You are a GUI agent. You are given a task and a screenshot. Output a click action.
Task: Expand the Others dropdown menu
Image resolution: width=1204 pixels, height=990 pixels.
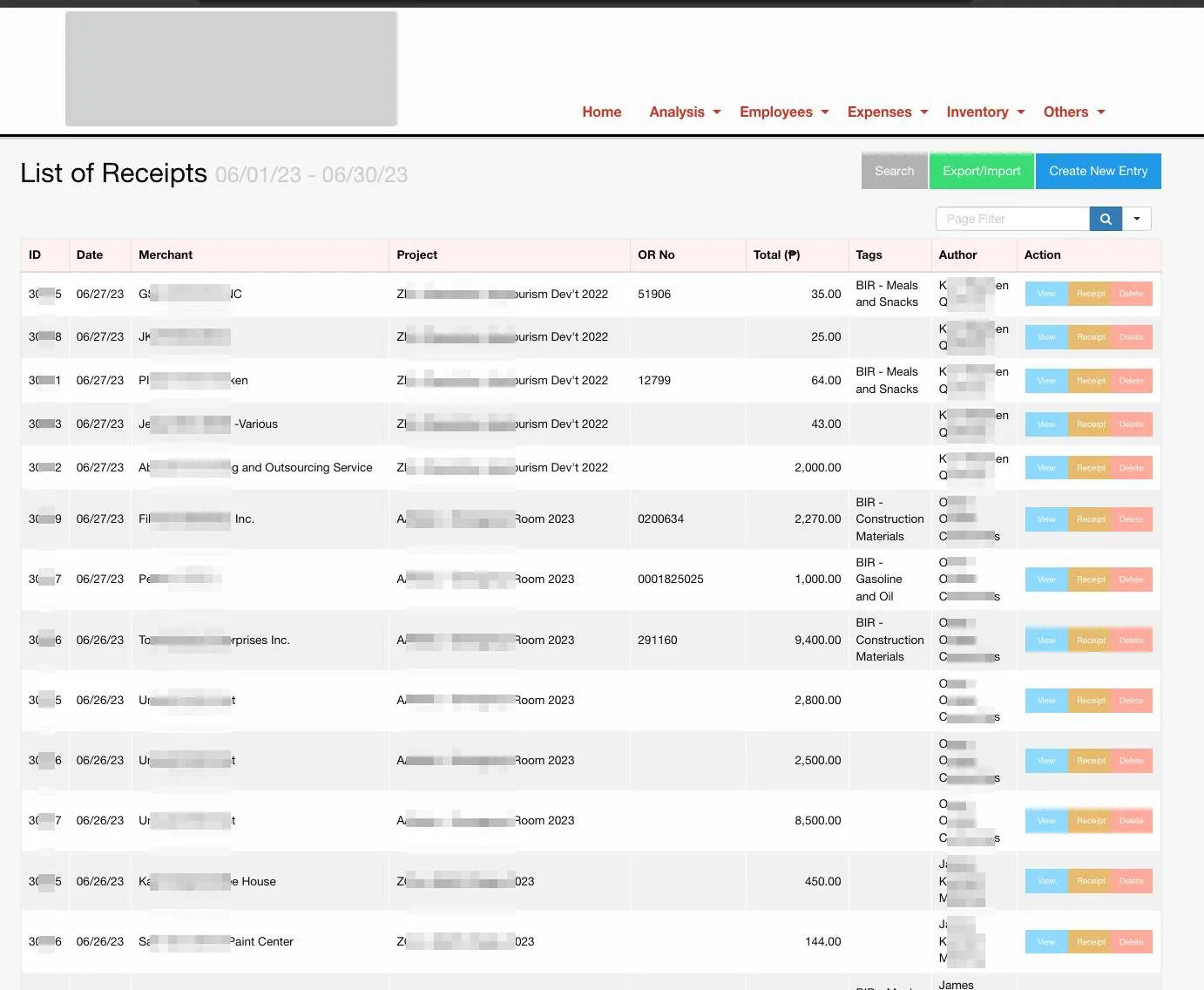pyautogui.click(x=1074, y=112)
